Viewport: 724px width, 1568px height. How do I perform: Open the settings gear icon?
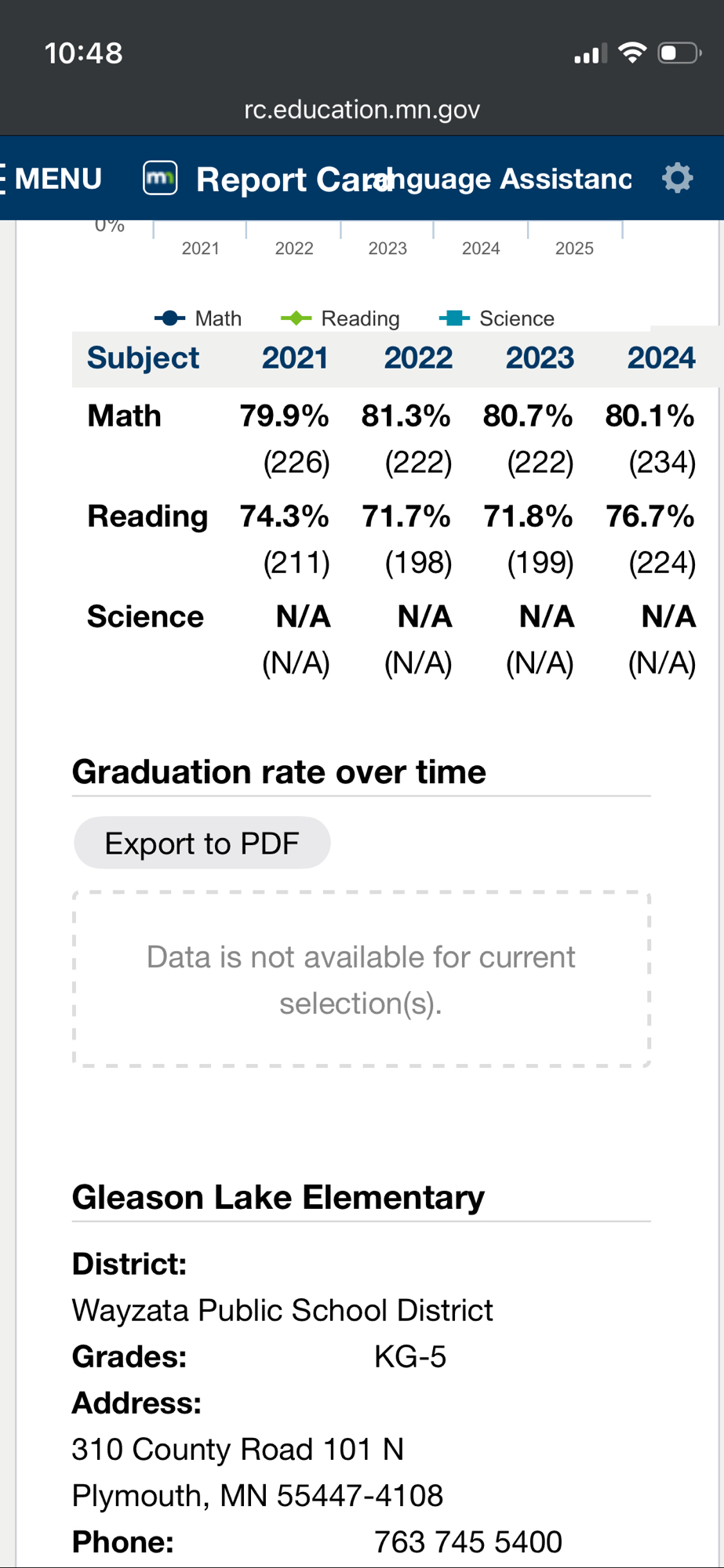pos(677,178)
